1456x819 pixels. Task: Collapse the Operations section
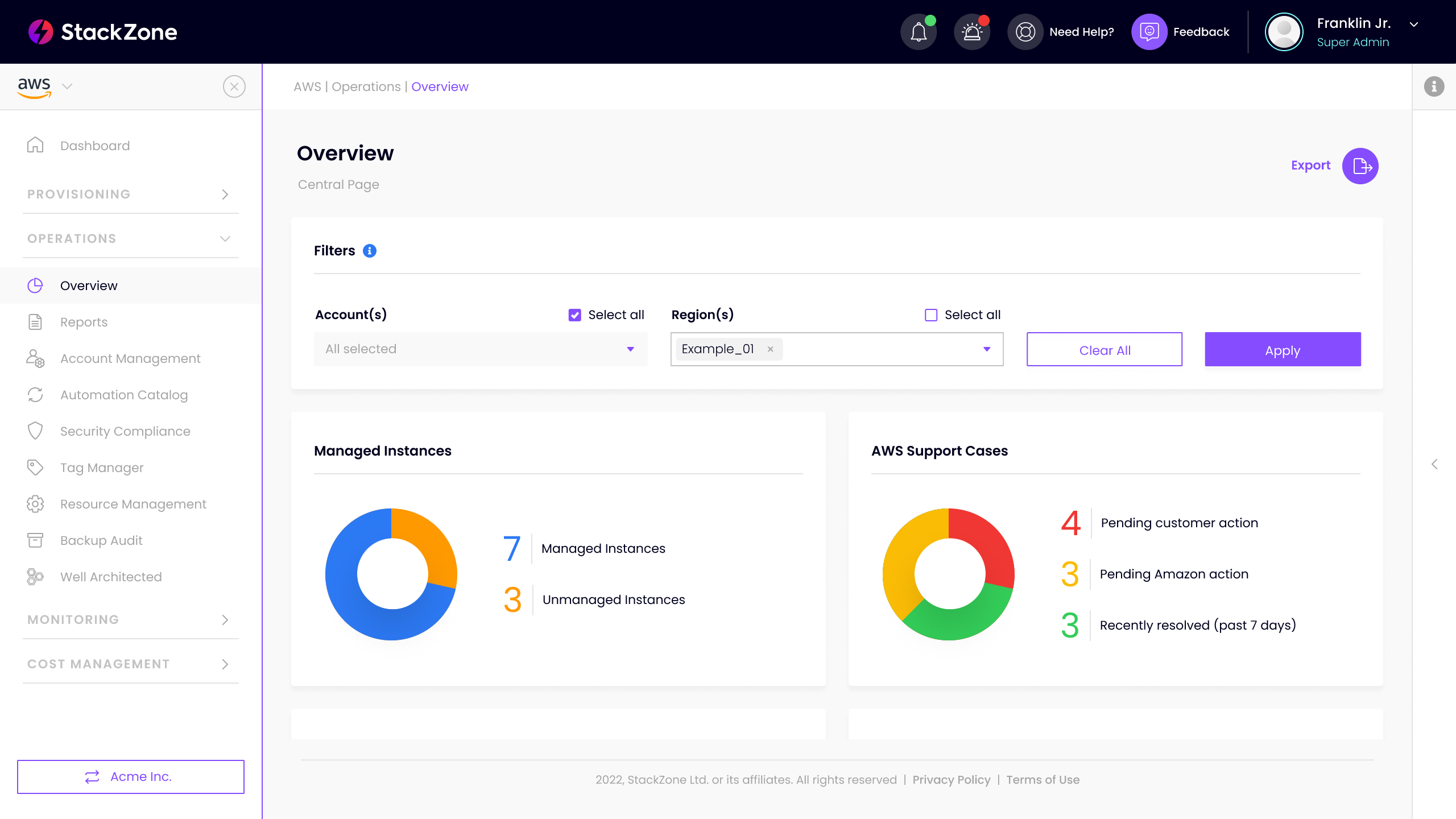131,239
